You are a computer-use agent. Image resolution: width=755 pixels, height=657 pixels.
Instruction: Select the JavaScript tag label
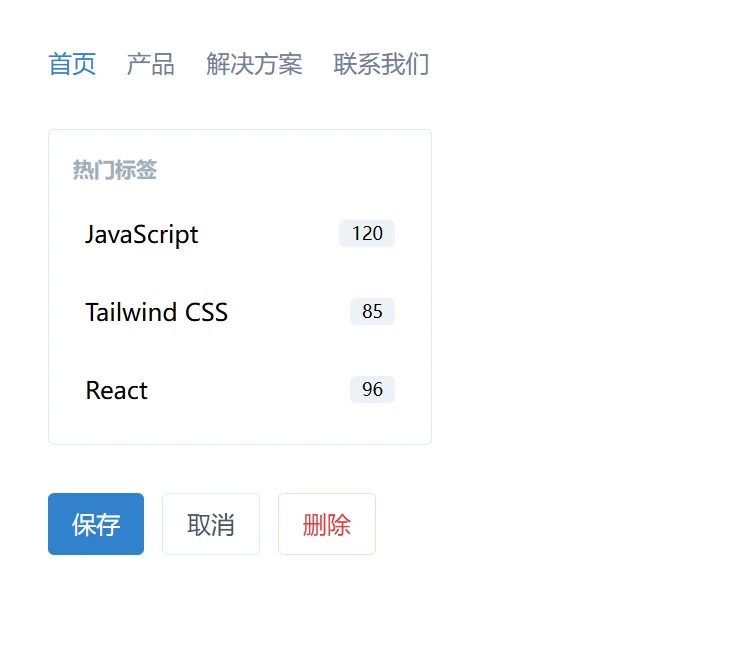[x=142, y=234]
